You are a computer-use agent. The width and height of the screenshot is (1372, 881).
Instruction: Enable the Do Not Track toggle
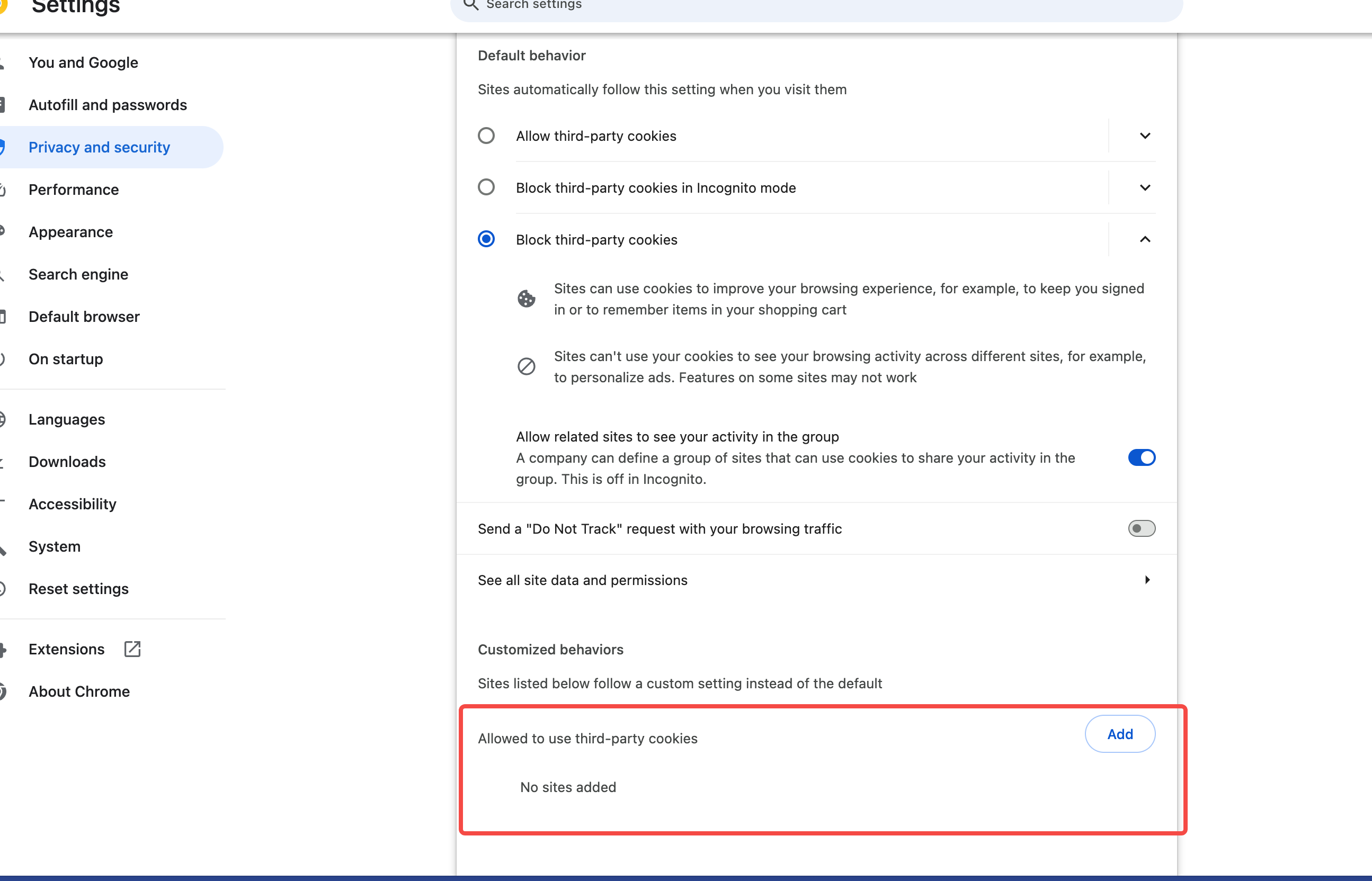pyautogui.click(x=1142, y=528)
